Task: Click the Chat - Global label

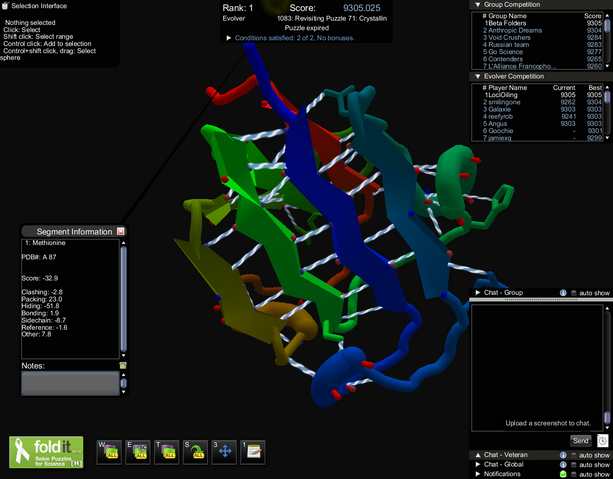Action: [x=504, y=465]
